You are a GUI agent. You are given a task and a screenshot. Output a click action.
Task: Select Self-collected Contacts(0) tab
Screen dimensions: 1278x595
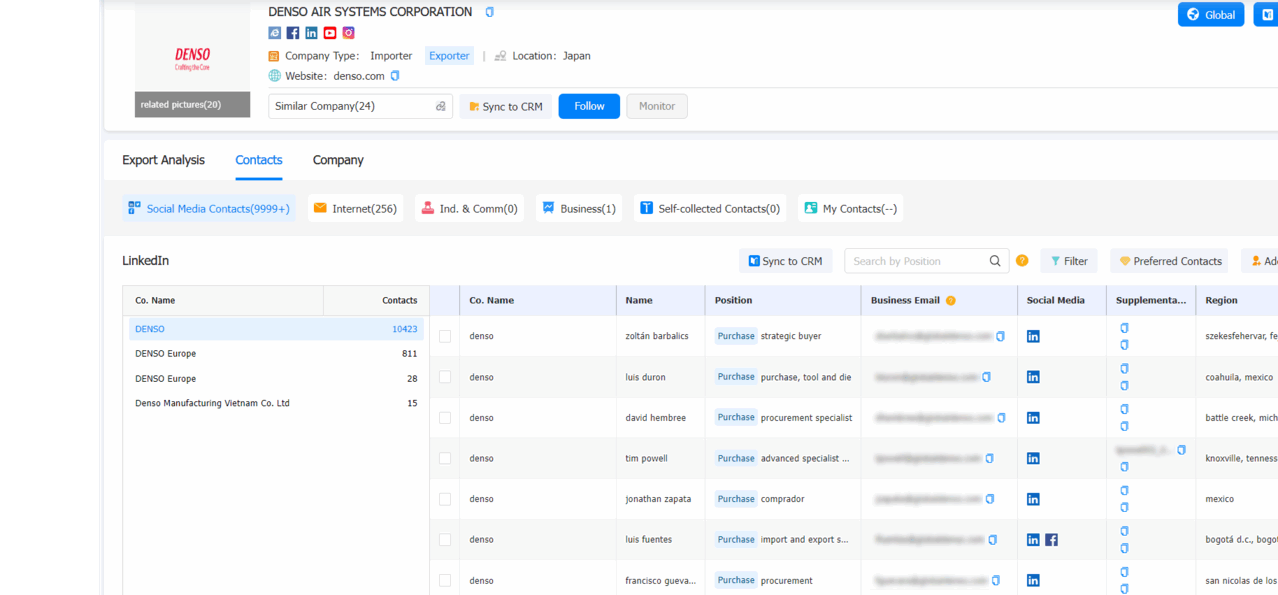click(710, 208)
